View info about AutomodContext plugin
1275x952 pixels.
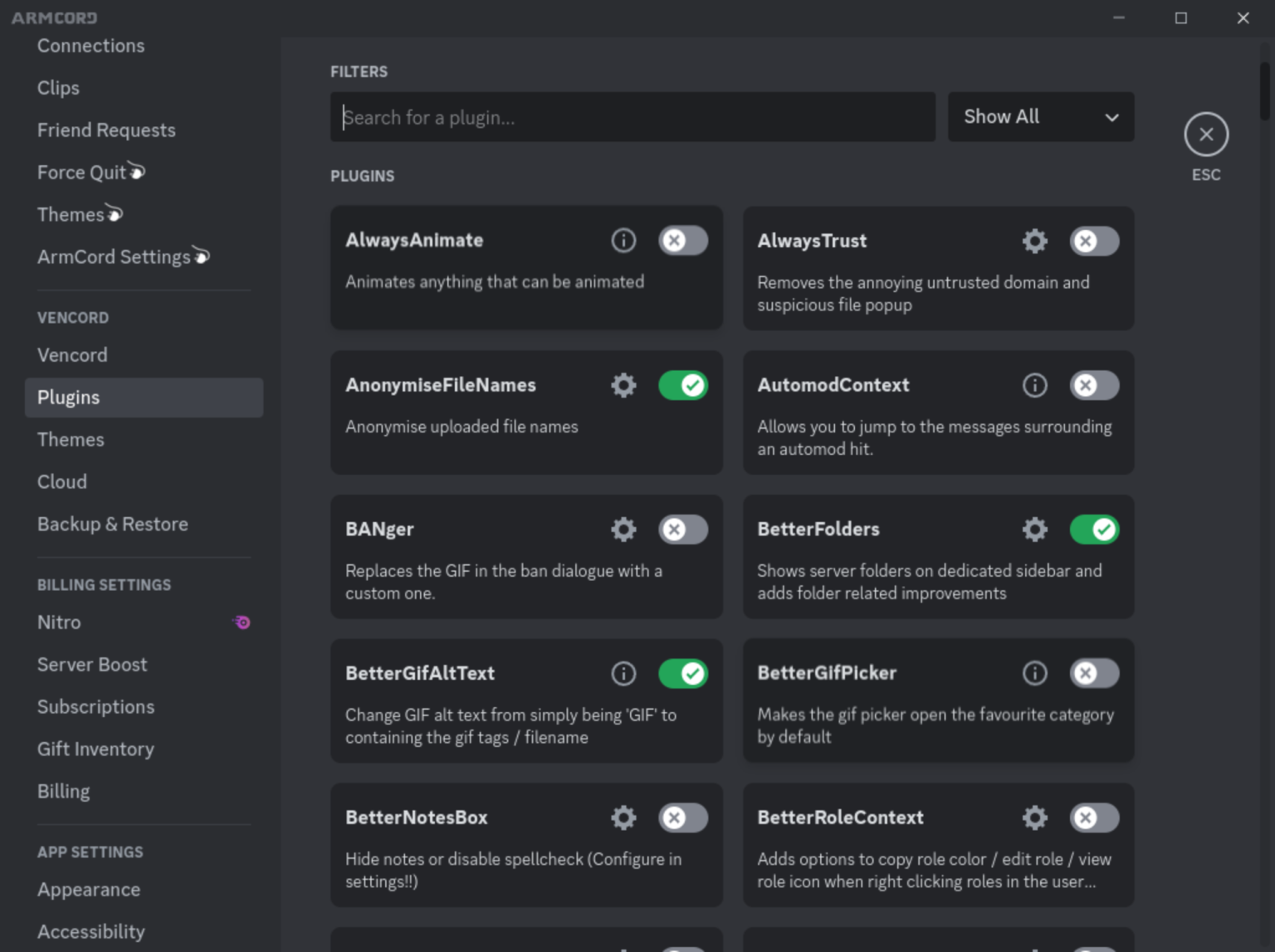(x=1034, y=385)
